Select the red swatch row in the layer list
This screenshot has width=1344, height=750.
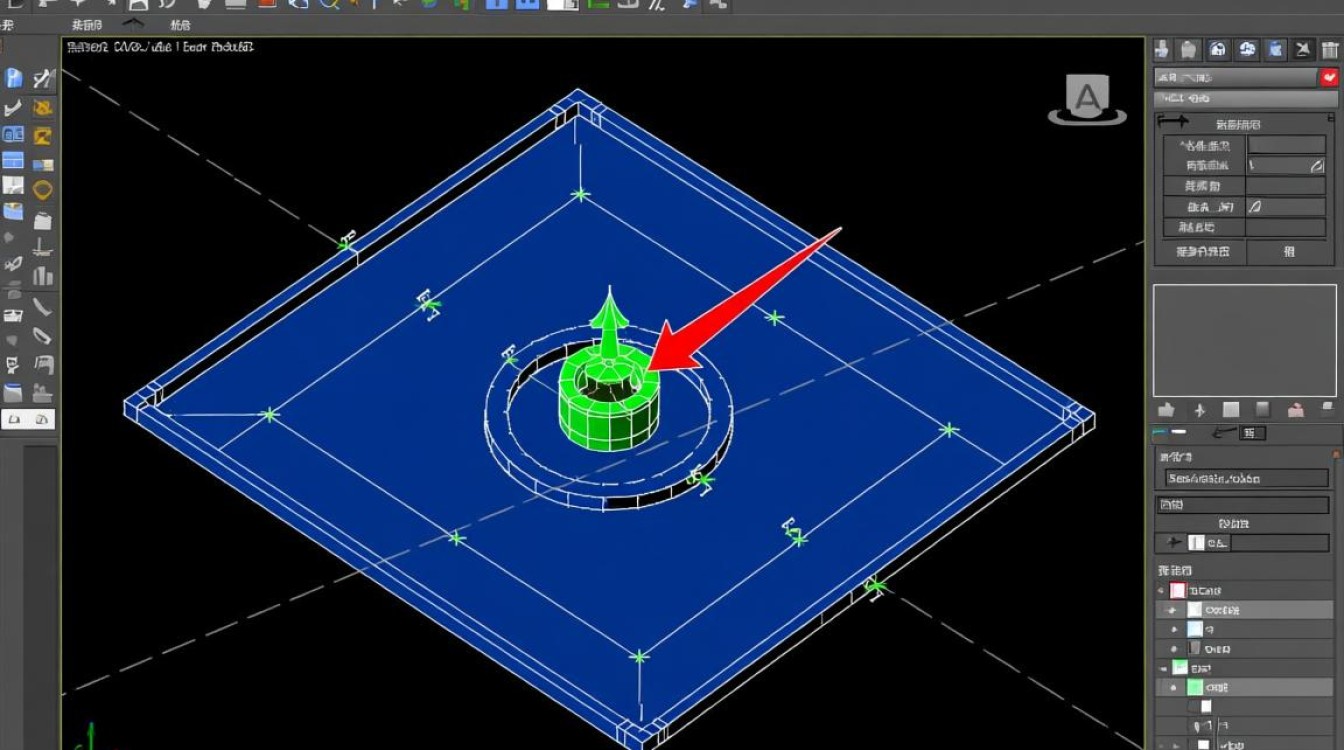1245,591
